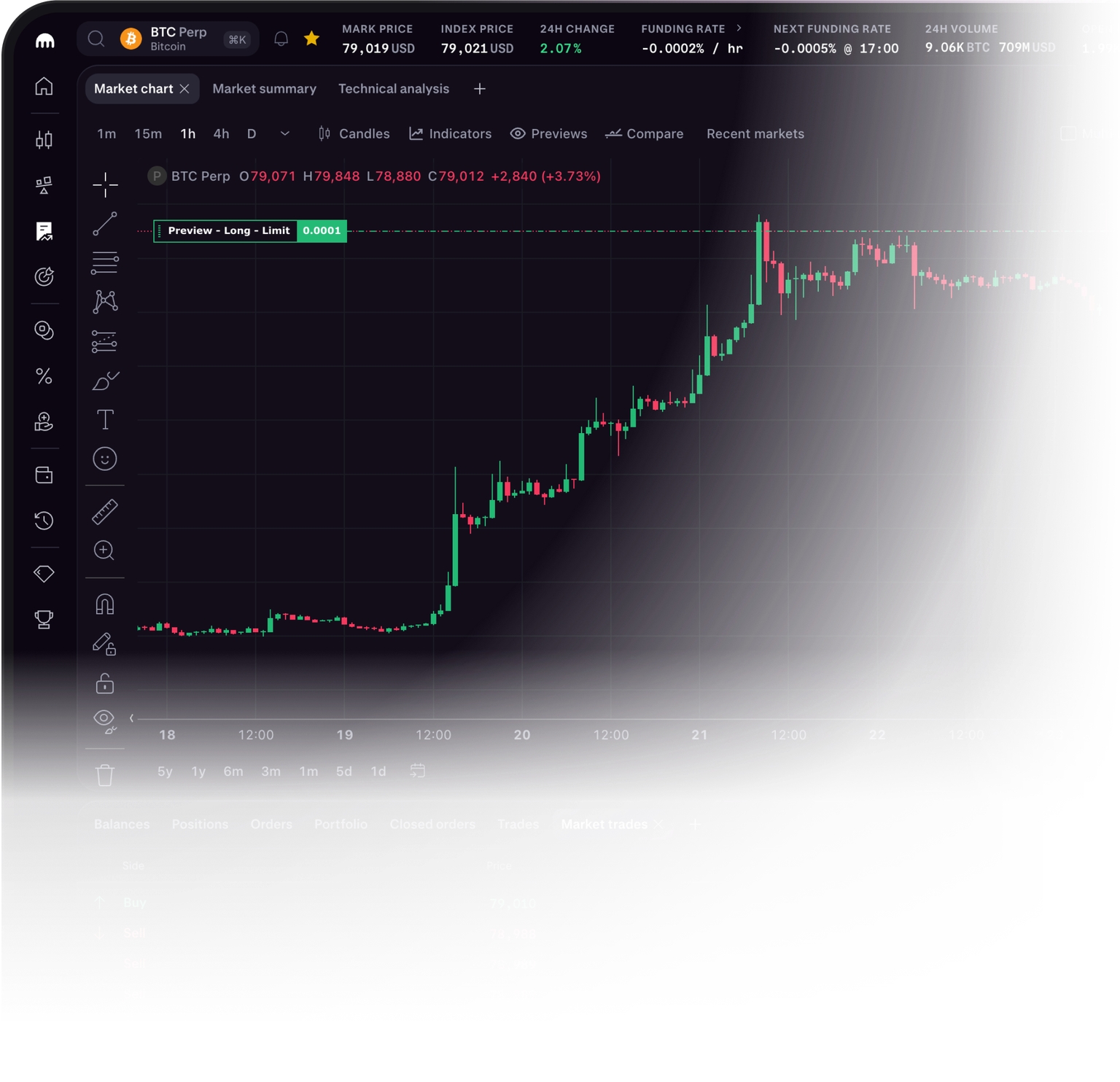Expand more timeframe intervals chevron
Viewport: 1120px width, 1082px height.
285,133
